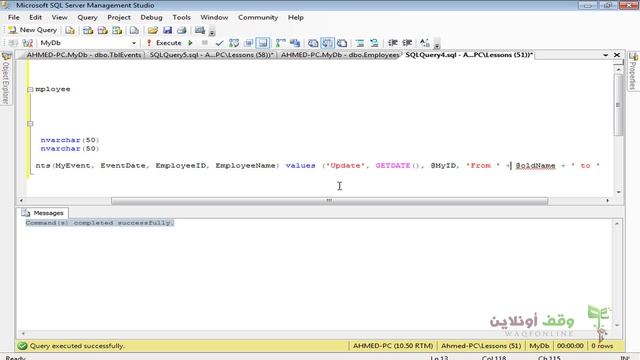Open the Project menu
The image size is (640, 360).
coord(119,18)
